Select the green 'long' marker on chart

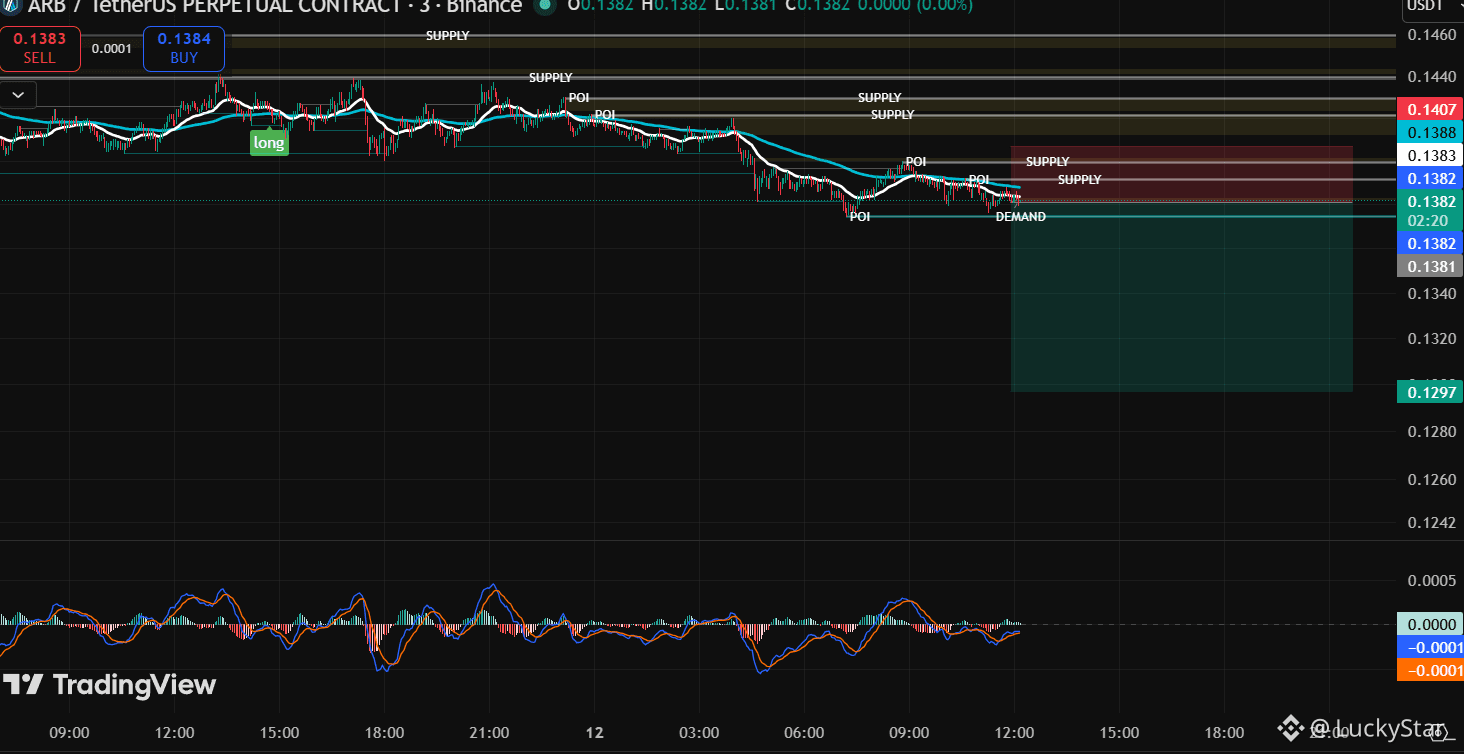pyautogui.click(x=268, y=142)
